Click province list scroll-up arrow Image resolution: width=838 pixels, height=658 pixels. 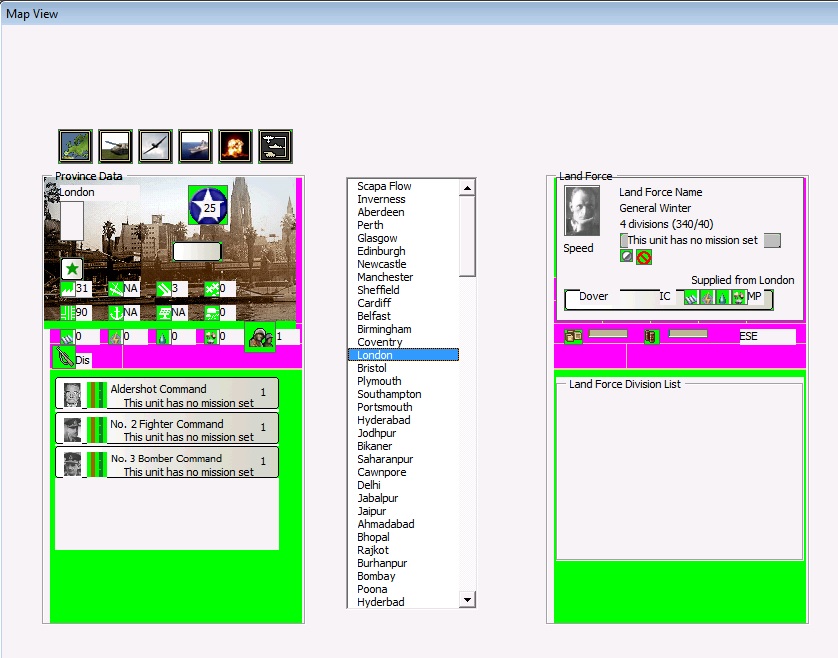[467, 187]
